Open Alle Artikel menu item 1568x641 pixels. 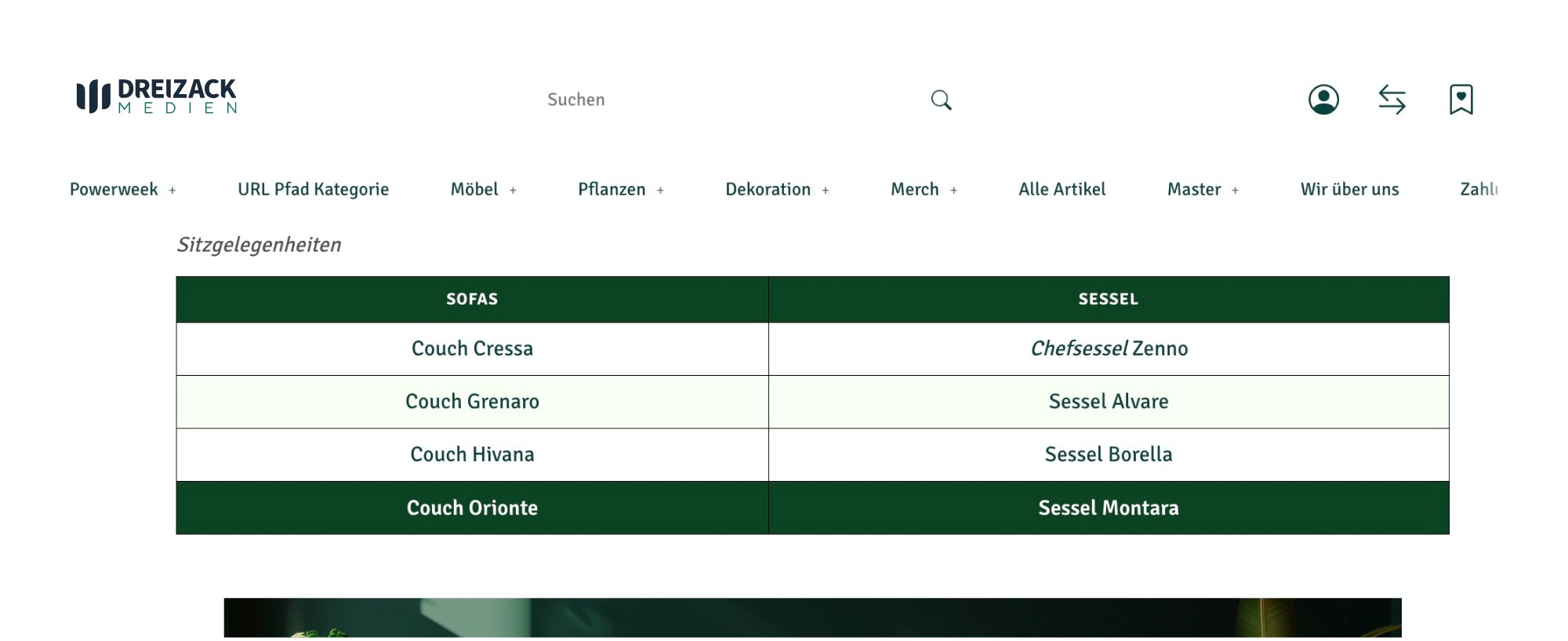click(x=1062, y=189)
